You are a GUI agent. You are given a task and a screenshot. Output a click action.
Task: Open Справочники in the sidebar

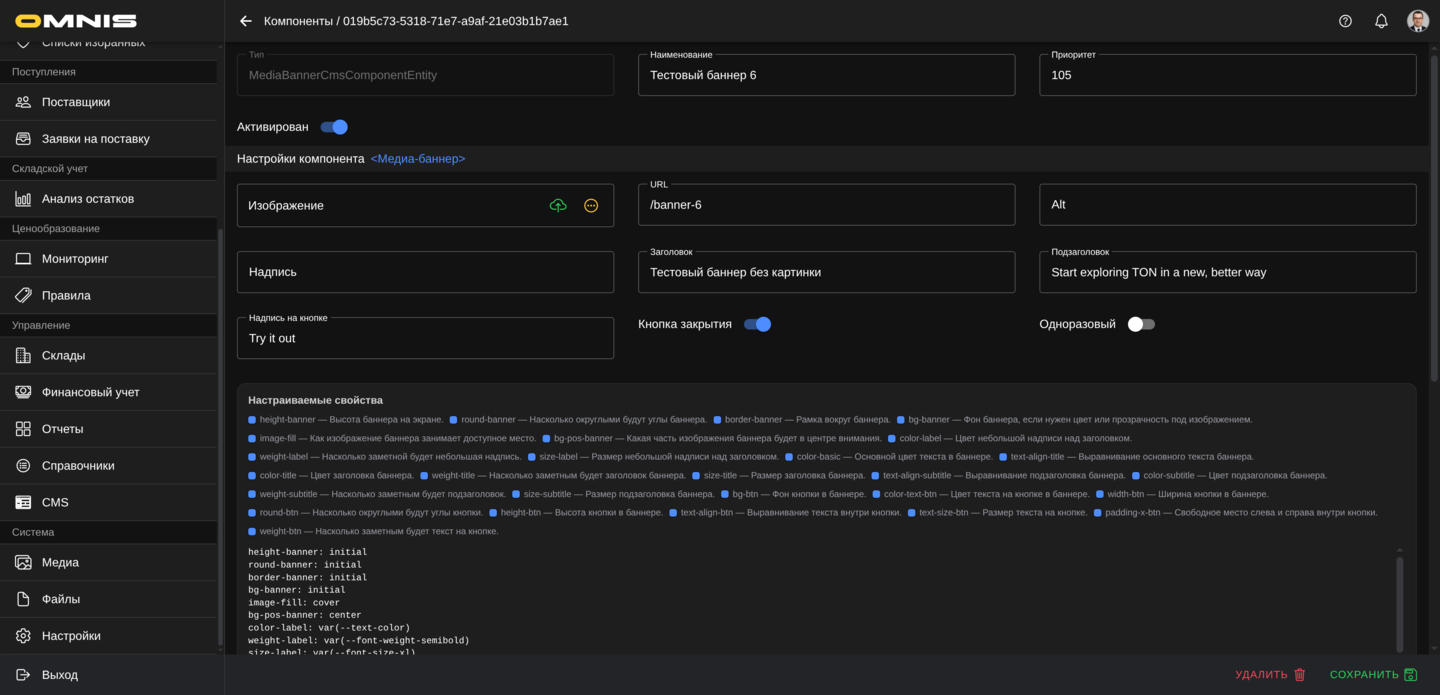[x=78, y=466]
